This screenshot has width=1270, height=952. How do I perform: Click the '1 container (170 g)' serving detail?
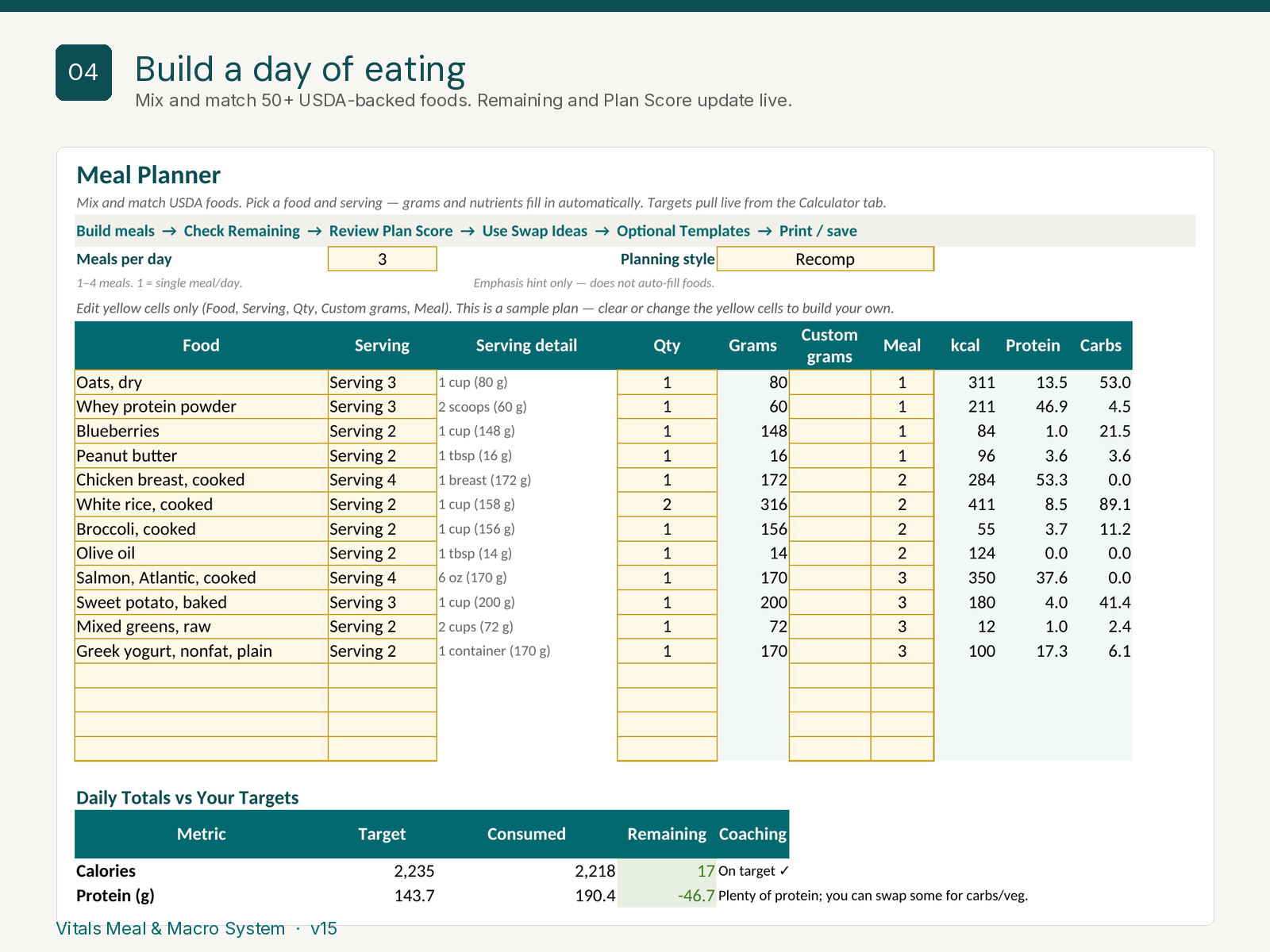click(x=495, y=651)
